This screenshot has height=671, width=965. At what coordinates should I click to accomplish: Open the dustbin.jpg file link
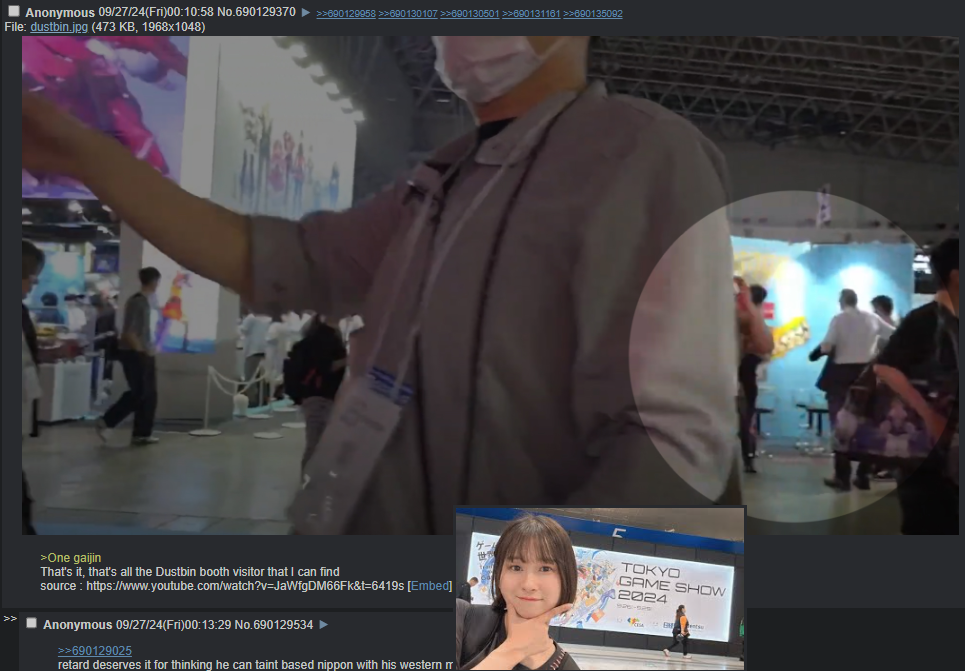[x=59, y=27]
